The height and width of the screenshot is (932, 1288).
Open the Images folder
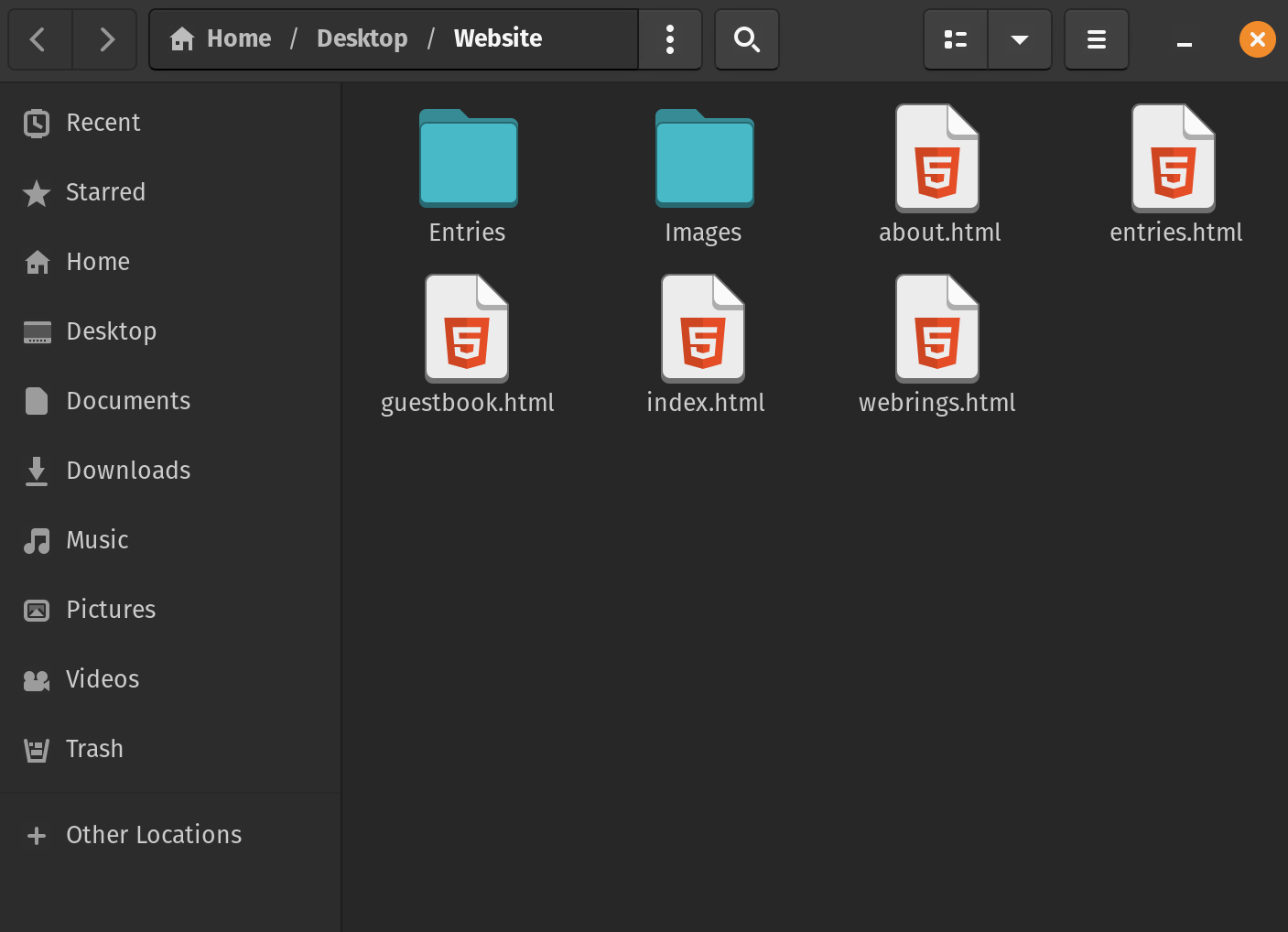coord(704,160)
